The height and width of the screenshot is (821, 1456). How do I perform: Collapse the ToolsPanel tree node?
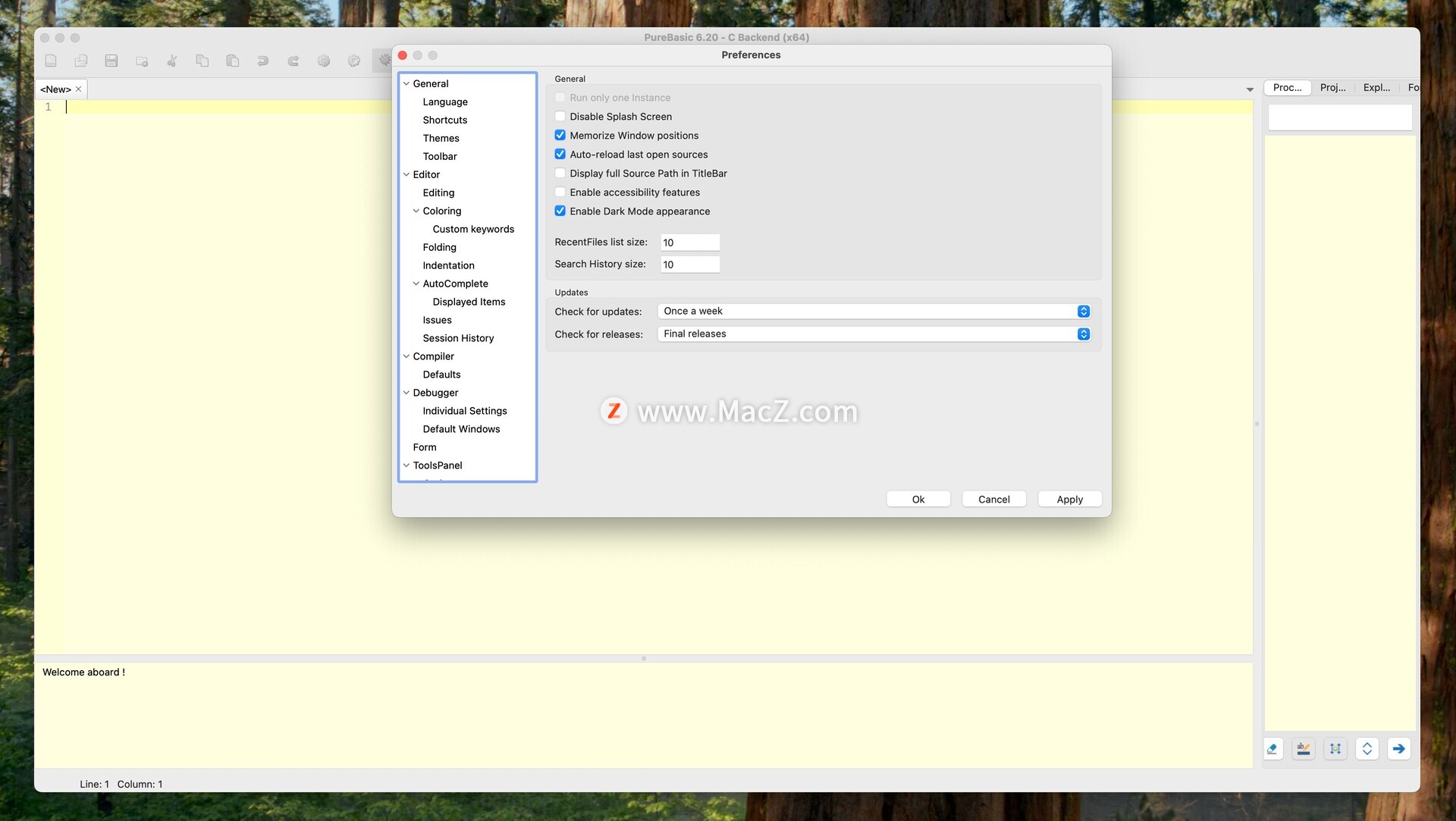point(406,465)
